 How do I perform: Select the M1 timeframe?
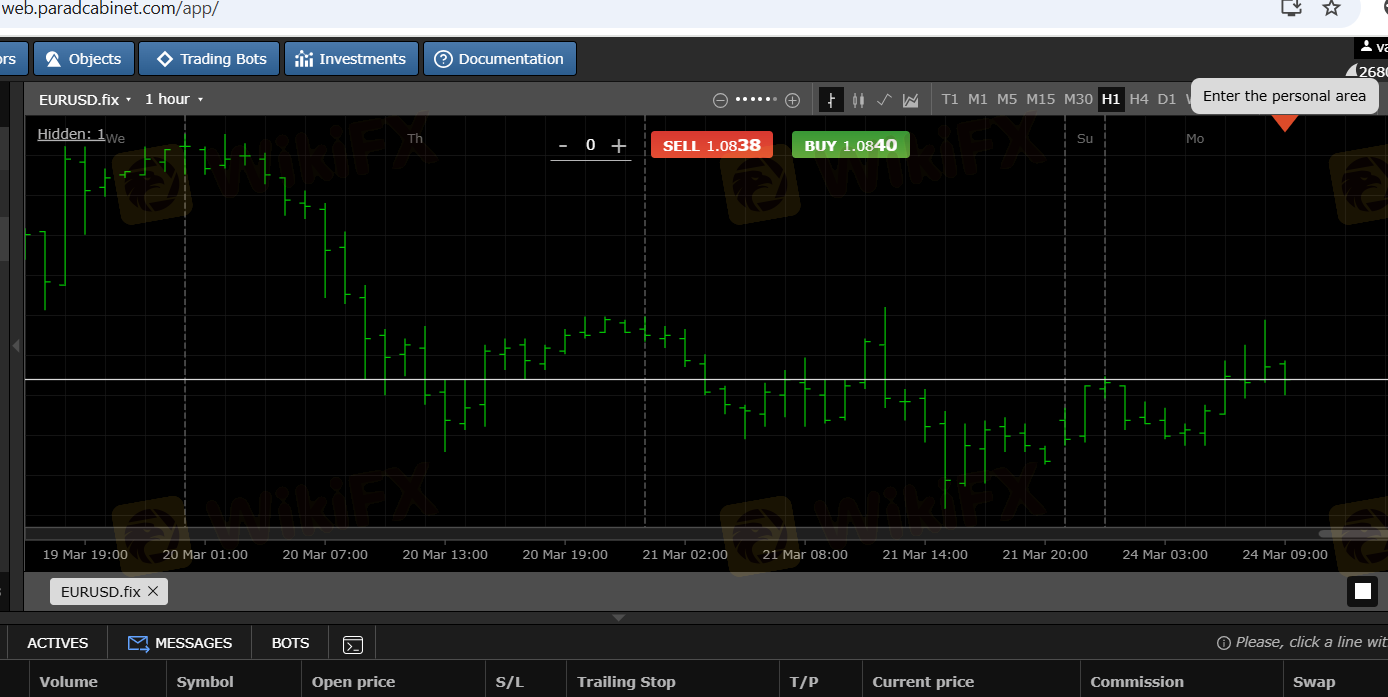(x=978, y=99)
